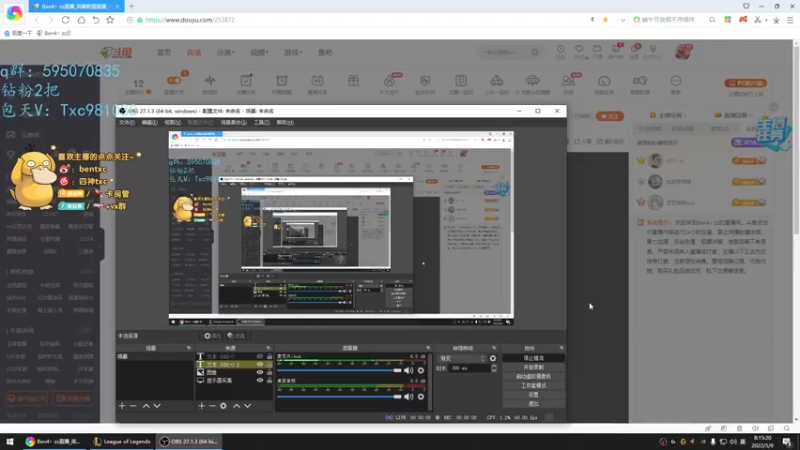Click the Douyu user avatar

[x=684, y=52]
